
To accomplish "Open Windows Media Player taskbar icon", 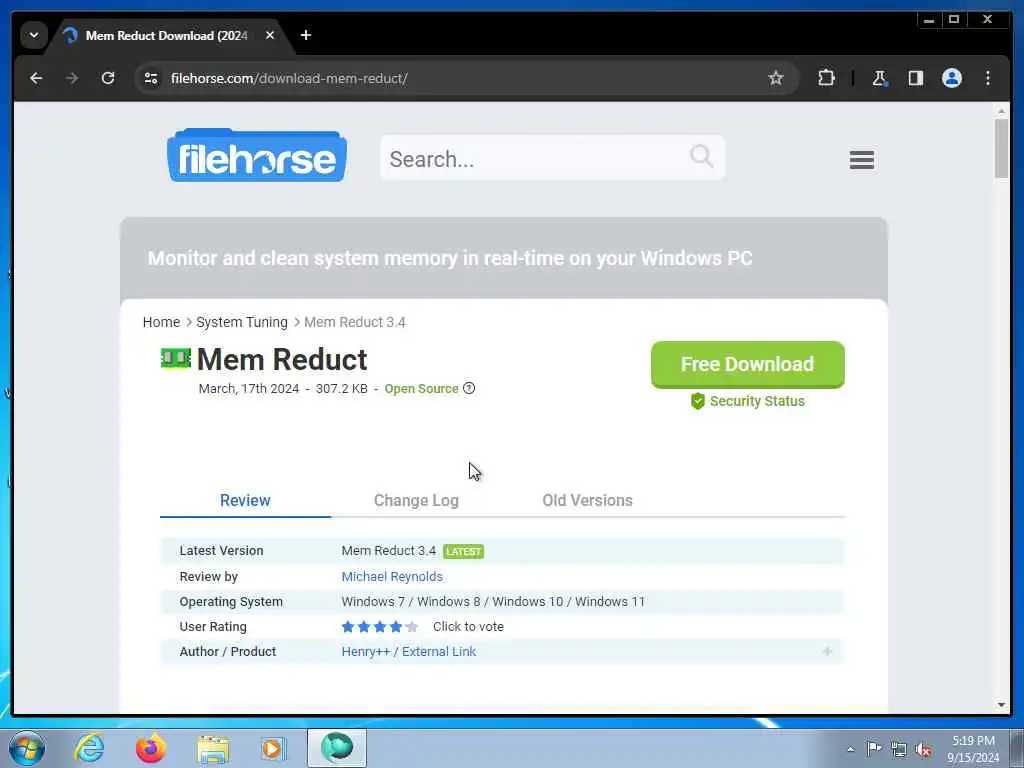I will 273,749.
